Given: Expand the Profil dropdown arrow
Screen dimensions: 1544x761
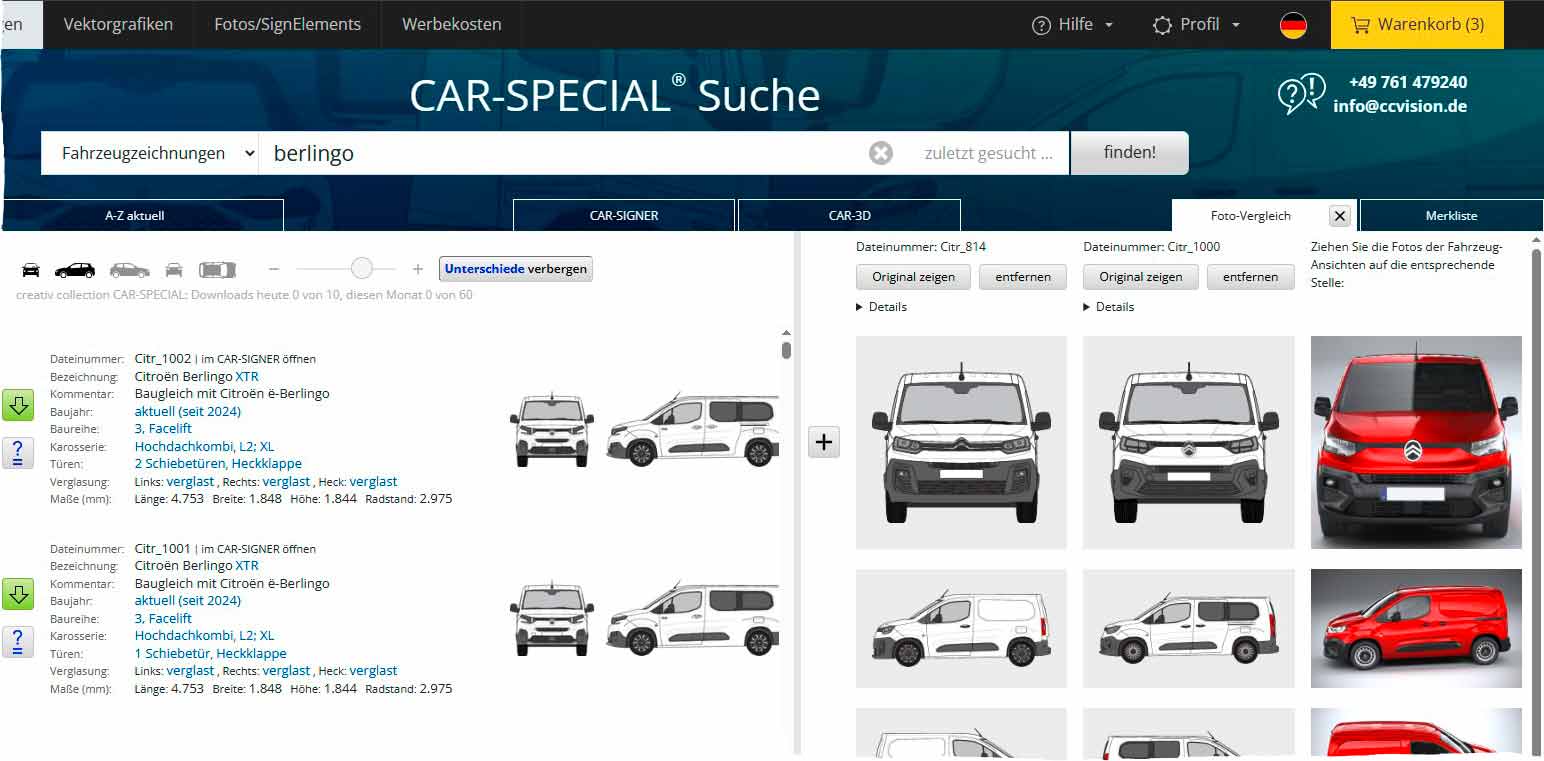Looking at the screenshot, I should (x=1236, y=25).
